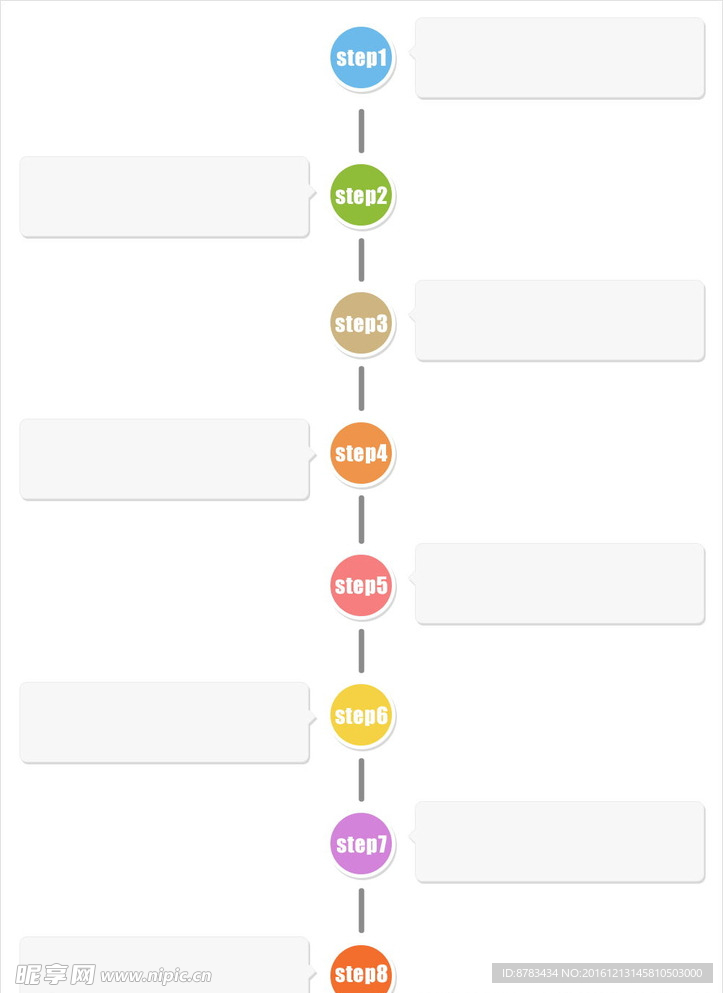The width and height of the screenshot is (723, 993).
Task: Select the text box next to step7
Action: [x=560, y=841]
